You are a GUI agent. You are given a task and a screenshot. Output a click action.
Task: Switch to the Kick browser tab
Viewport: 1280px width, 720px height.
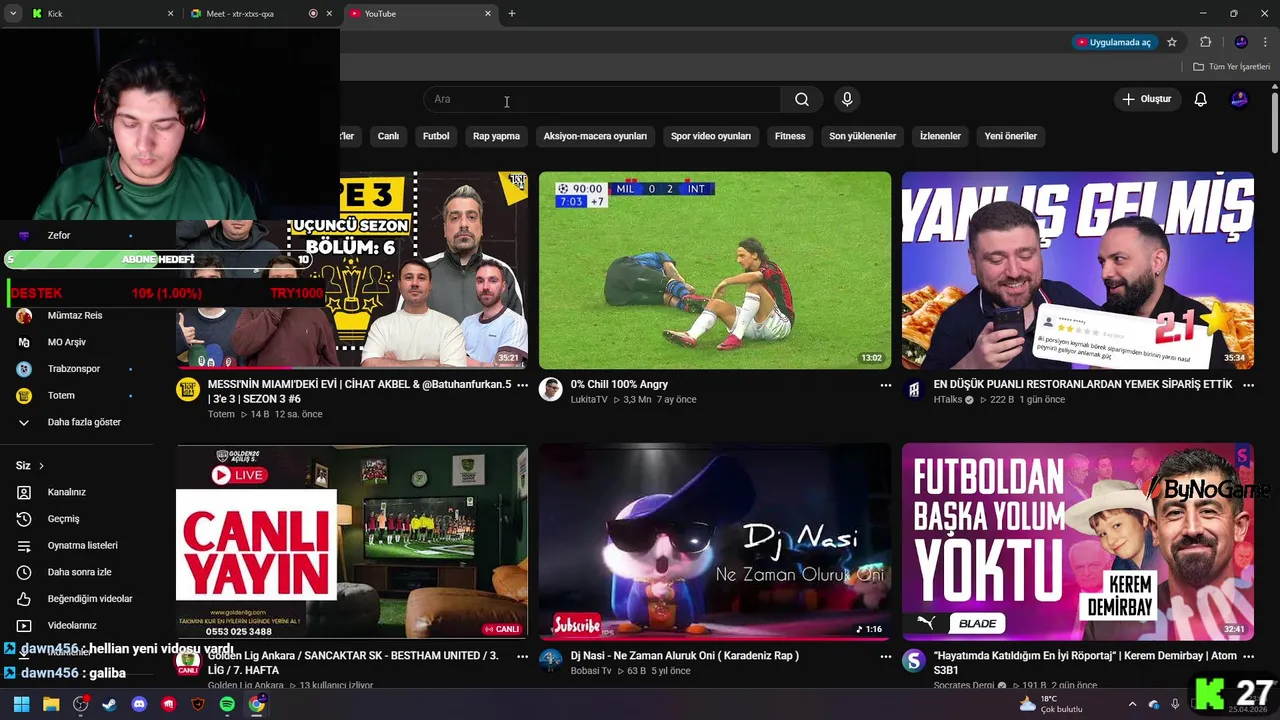100,13
